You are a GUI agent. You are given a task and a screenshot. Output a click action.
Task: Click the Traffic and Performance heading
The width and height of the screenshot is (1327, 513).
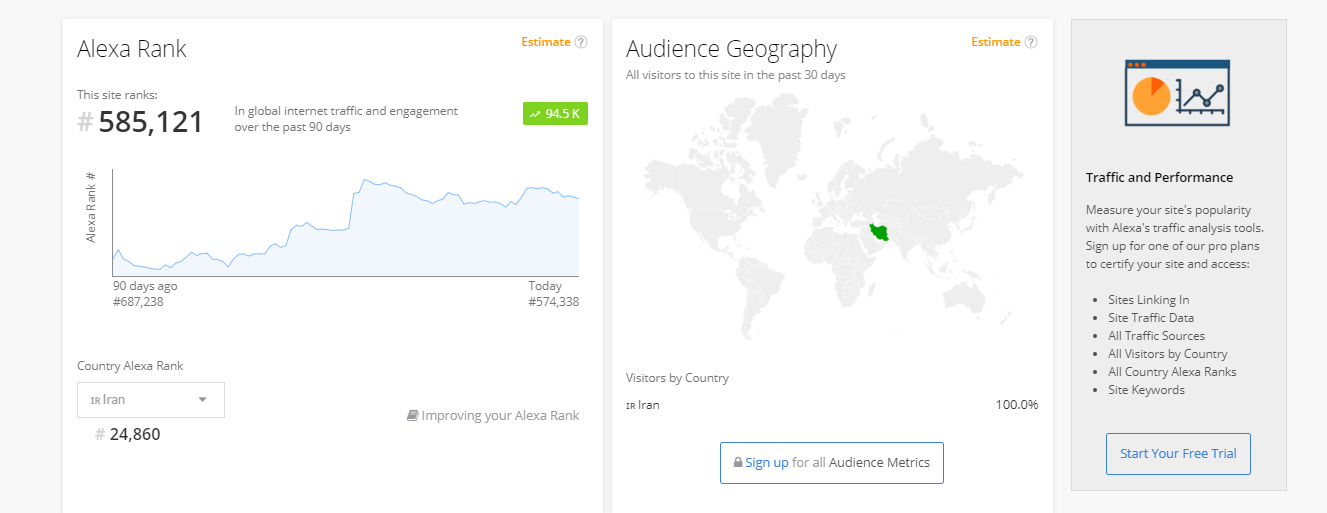coord(1159,178)
